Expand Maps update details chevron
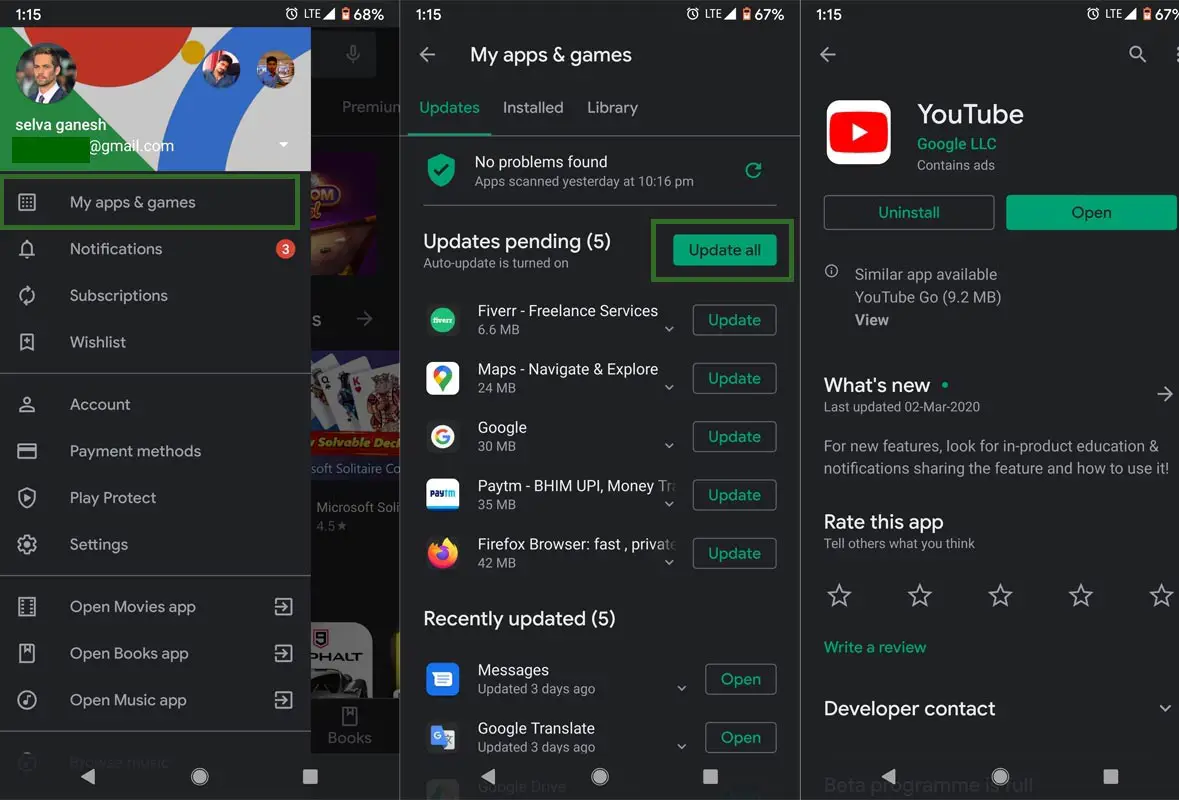This screenshot has height=800, width=1179. coord(669,387)
